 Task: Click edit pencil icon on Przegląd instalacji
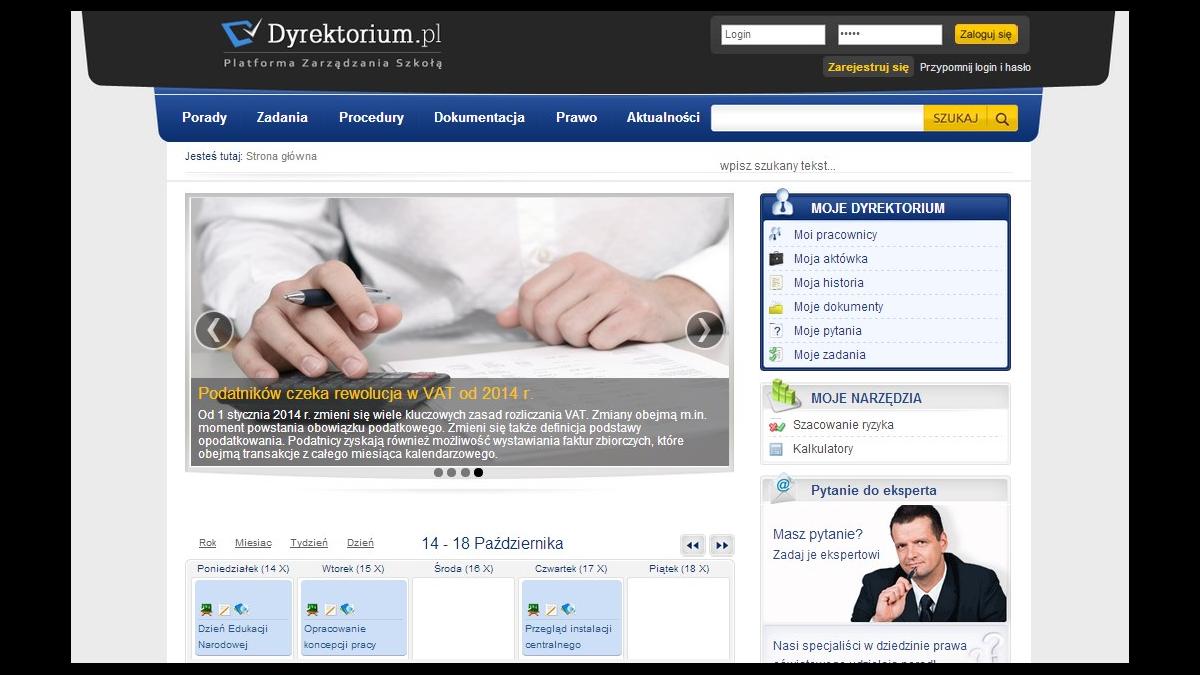[551, 609]
